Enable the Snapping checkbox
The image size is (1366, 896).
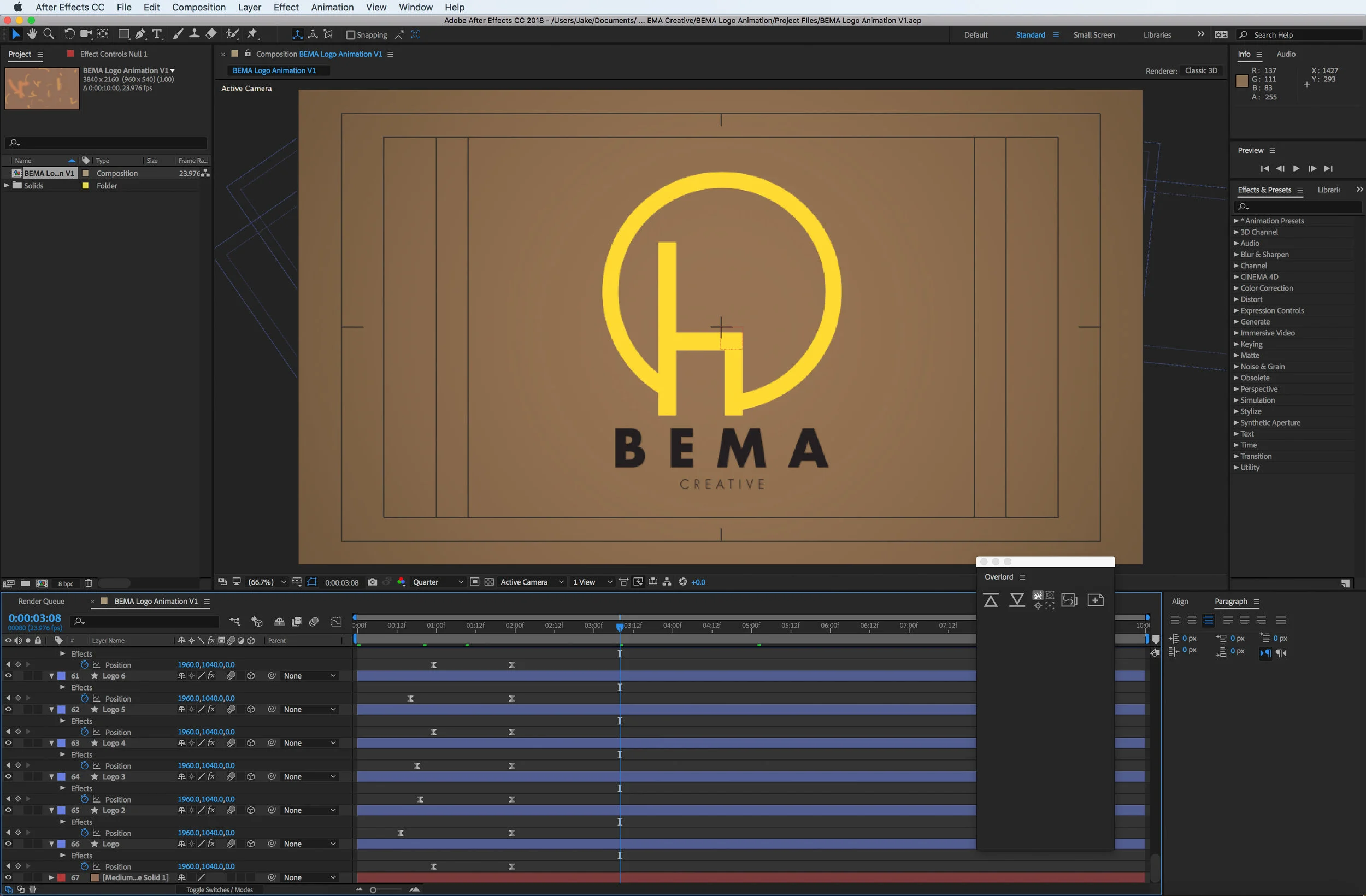tap(350, 35)
